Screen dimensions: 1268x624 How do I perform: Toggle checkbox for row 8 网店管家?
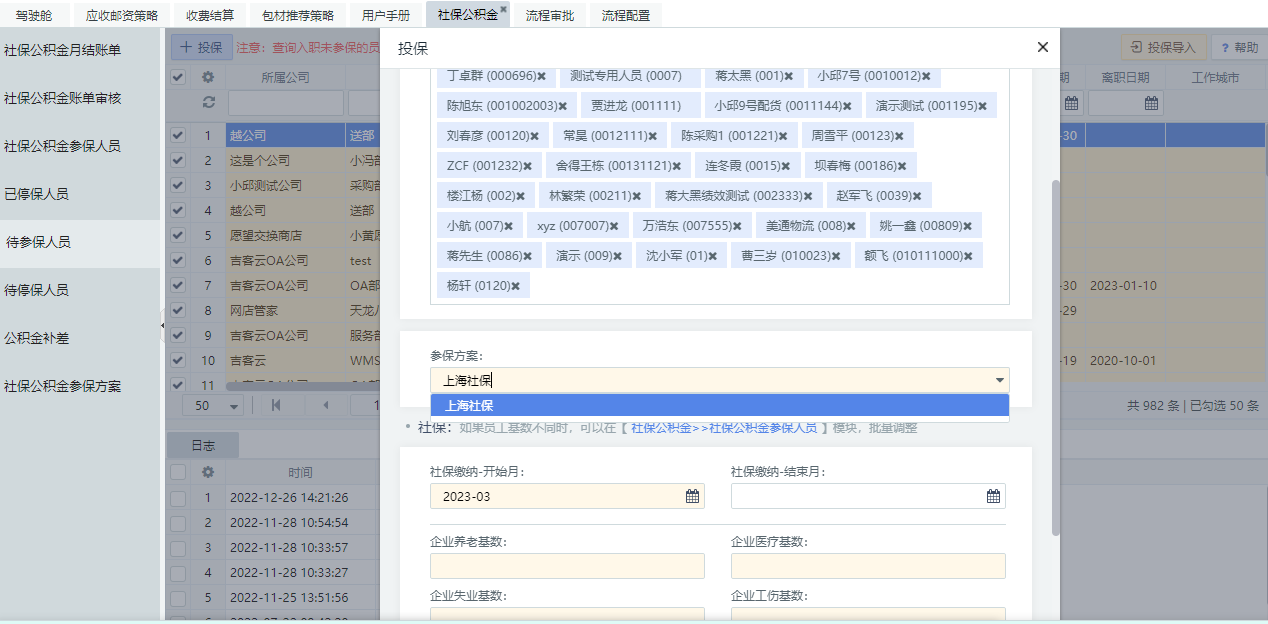(177, 310)
